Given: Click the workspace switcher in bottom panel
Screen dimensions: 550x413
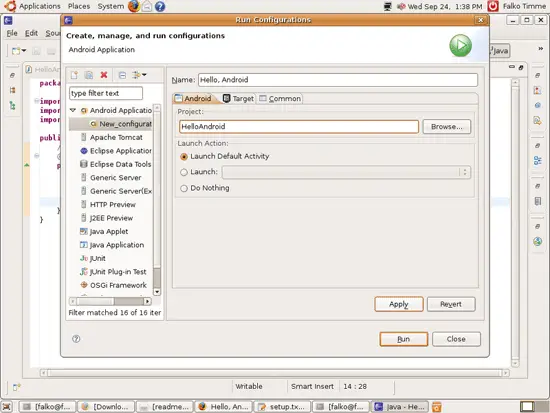Looking at the screenshot, I should tap(534, 406).
